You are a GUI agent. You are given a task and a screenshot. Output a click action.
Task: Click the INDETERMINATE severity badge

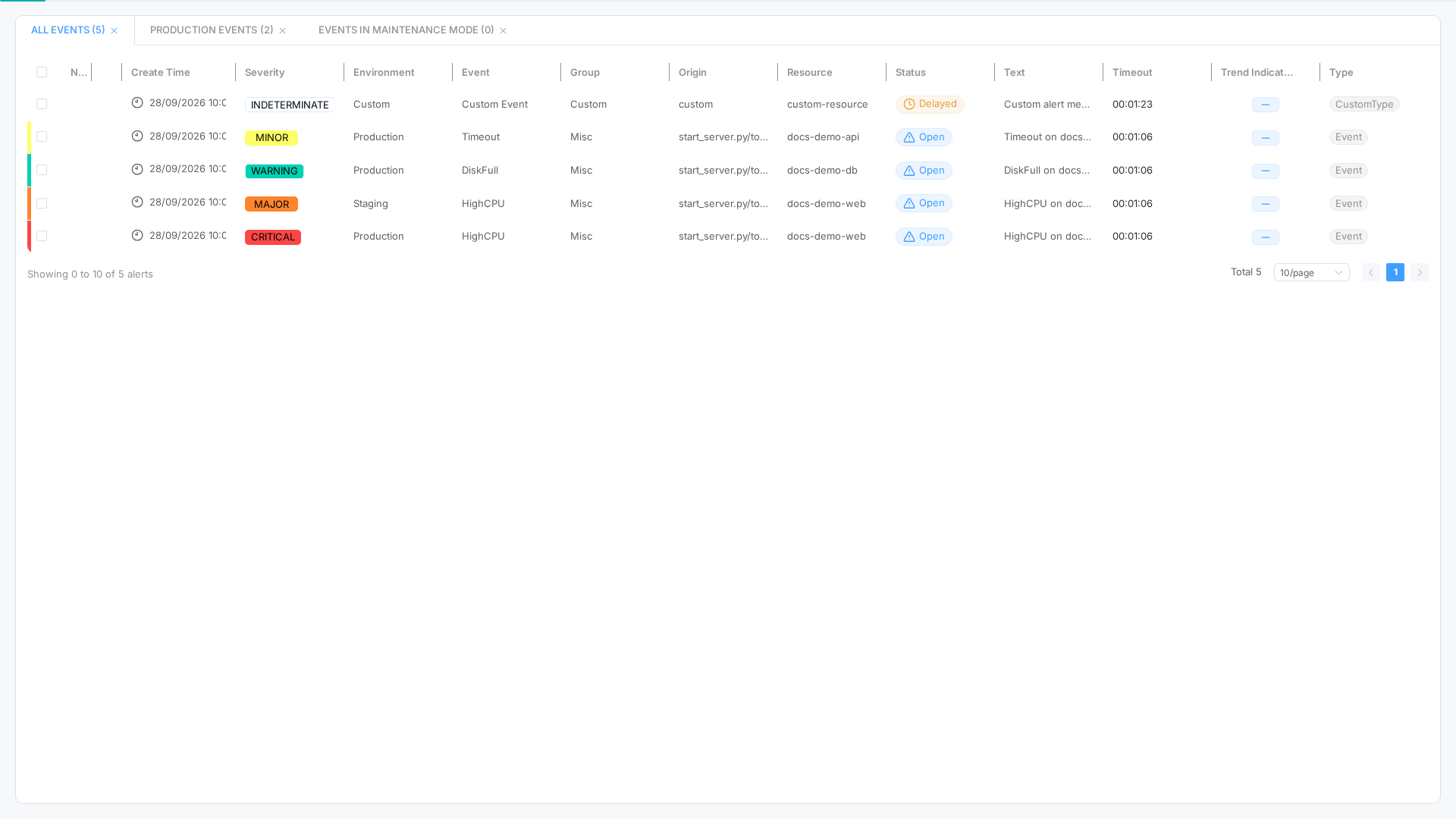pos(290,105)
